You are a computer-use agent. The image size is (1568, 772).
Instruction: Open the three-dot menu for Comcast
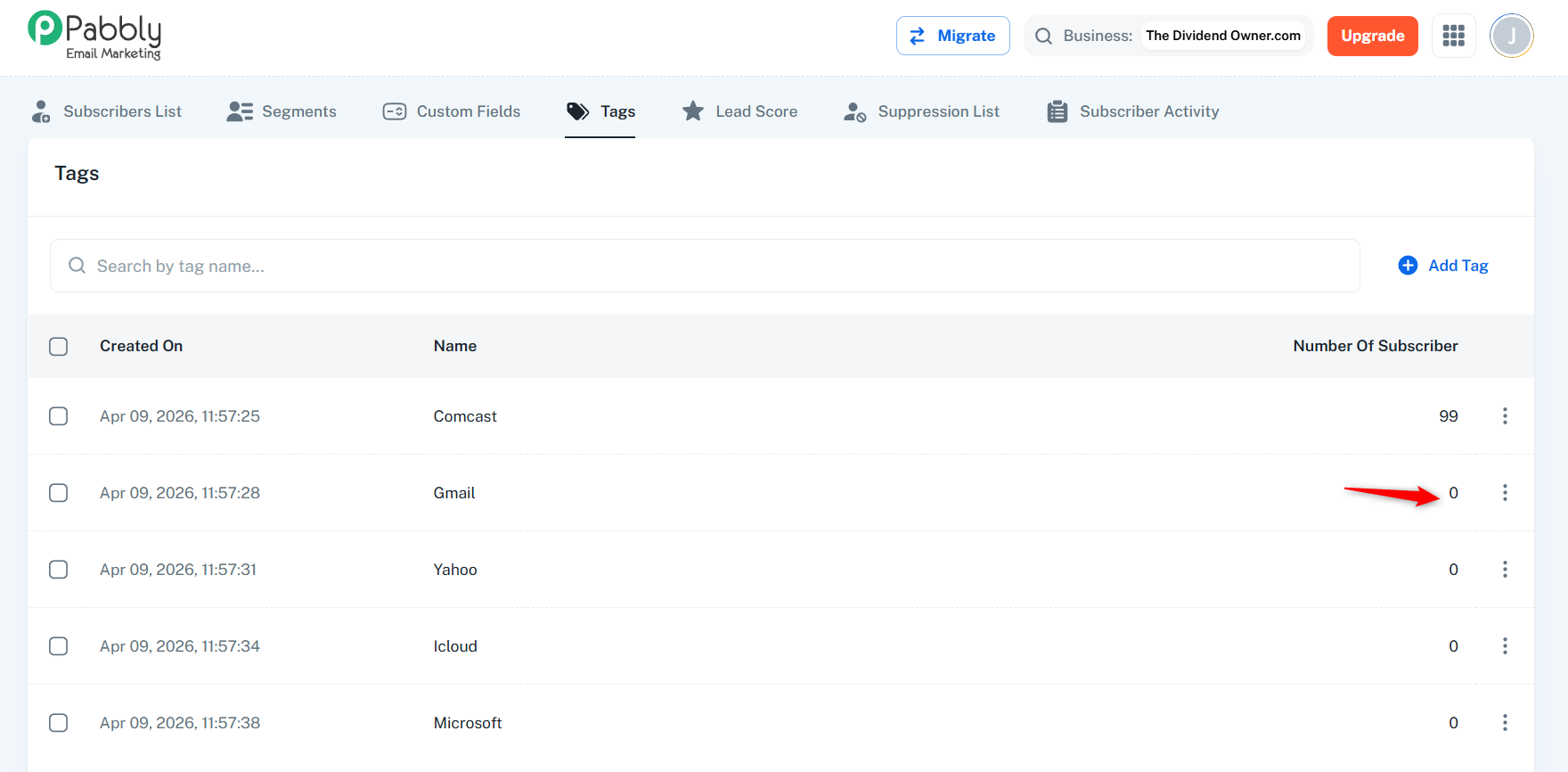[1505, 416]
